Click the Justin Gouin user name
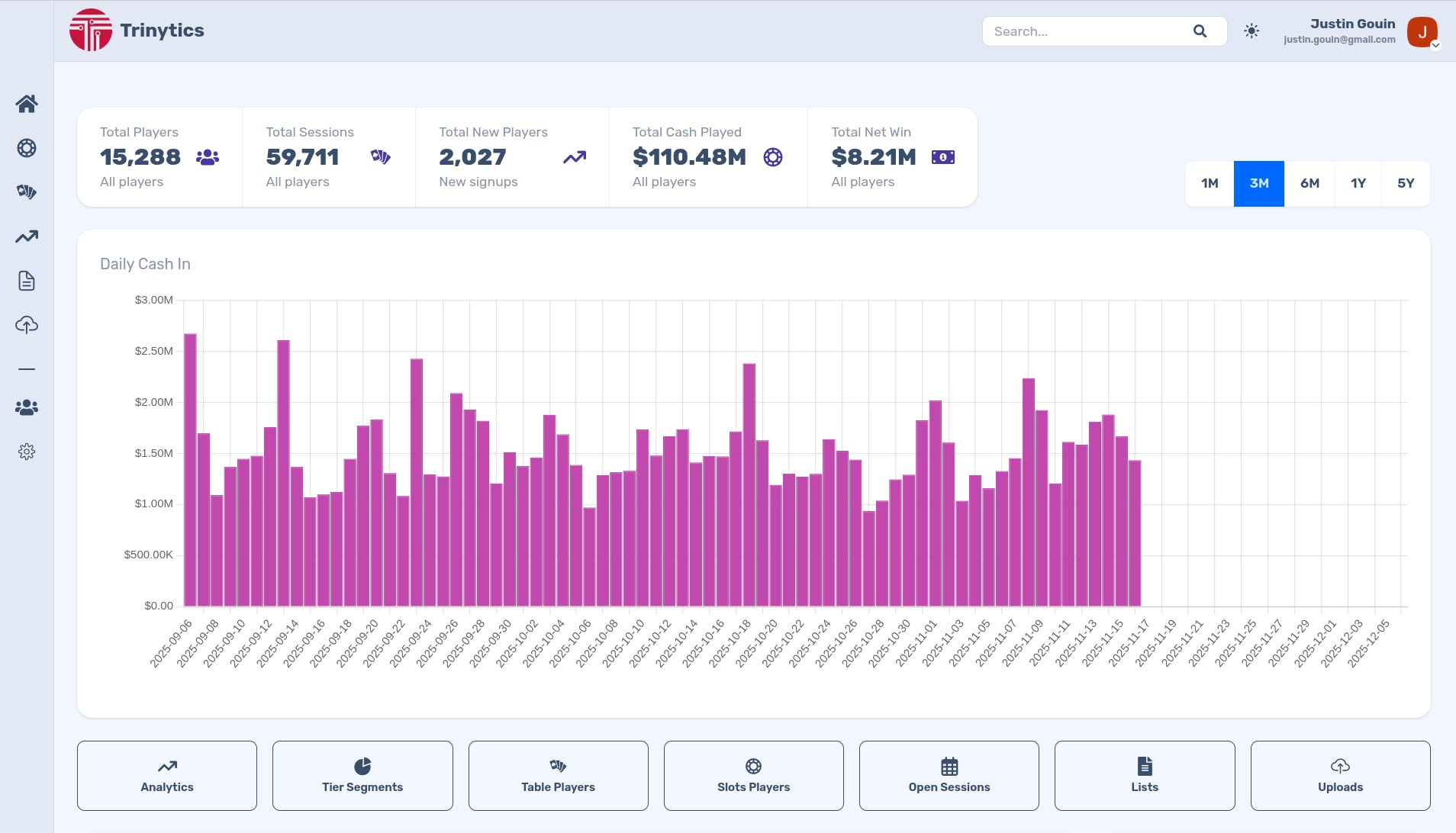 coord(1353,24)
